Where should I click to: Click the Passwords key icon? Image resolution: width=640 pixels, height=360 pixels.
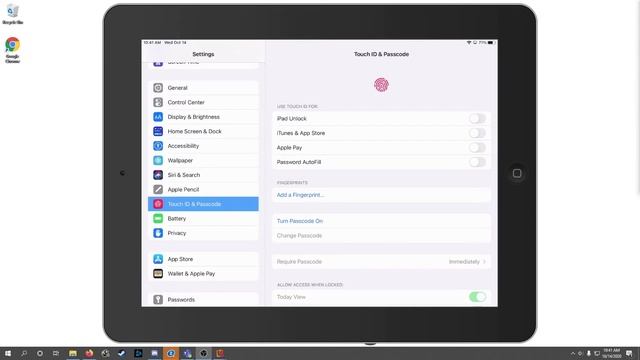pos(158,300)
